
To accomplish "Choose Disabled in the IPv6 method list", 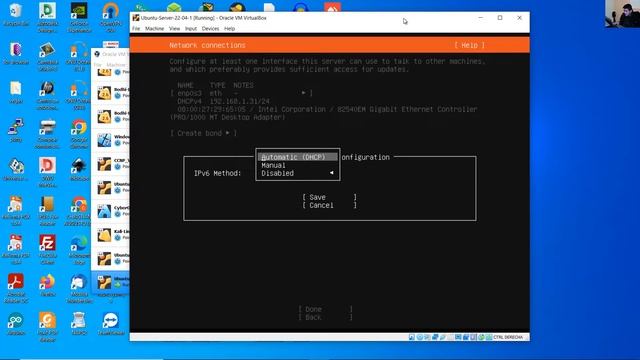I will [x=298, y=173].
